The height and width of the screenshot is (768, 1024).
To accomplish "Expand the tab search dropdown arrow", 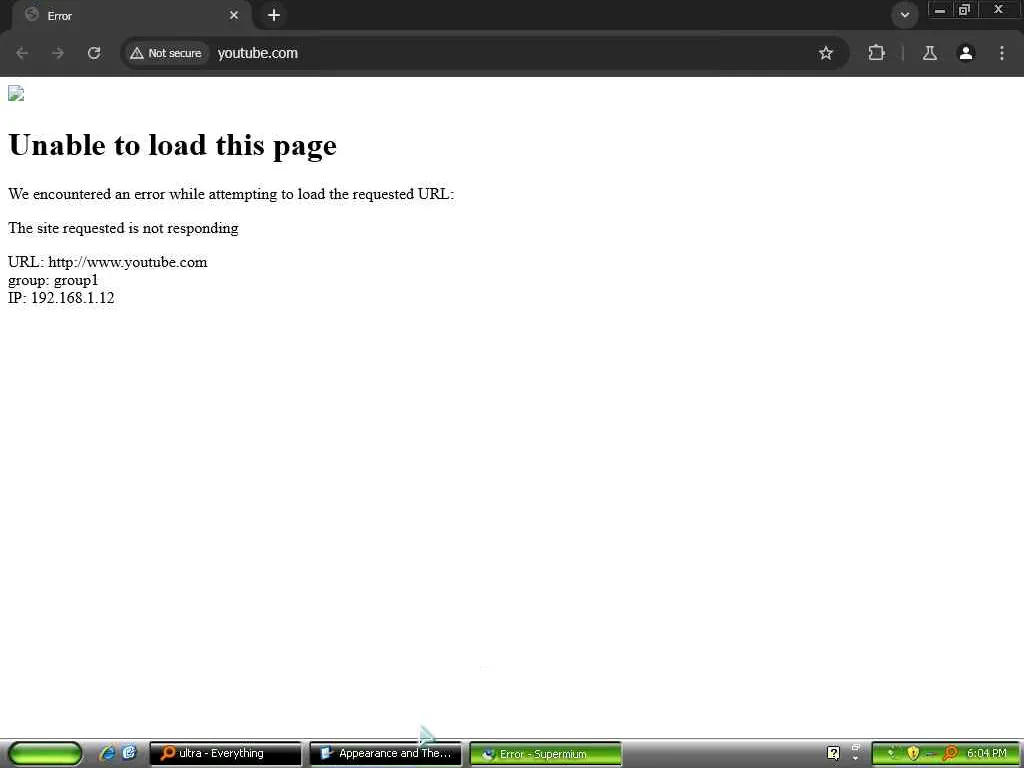I will (904, 14).
